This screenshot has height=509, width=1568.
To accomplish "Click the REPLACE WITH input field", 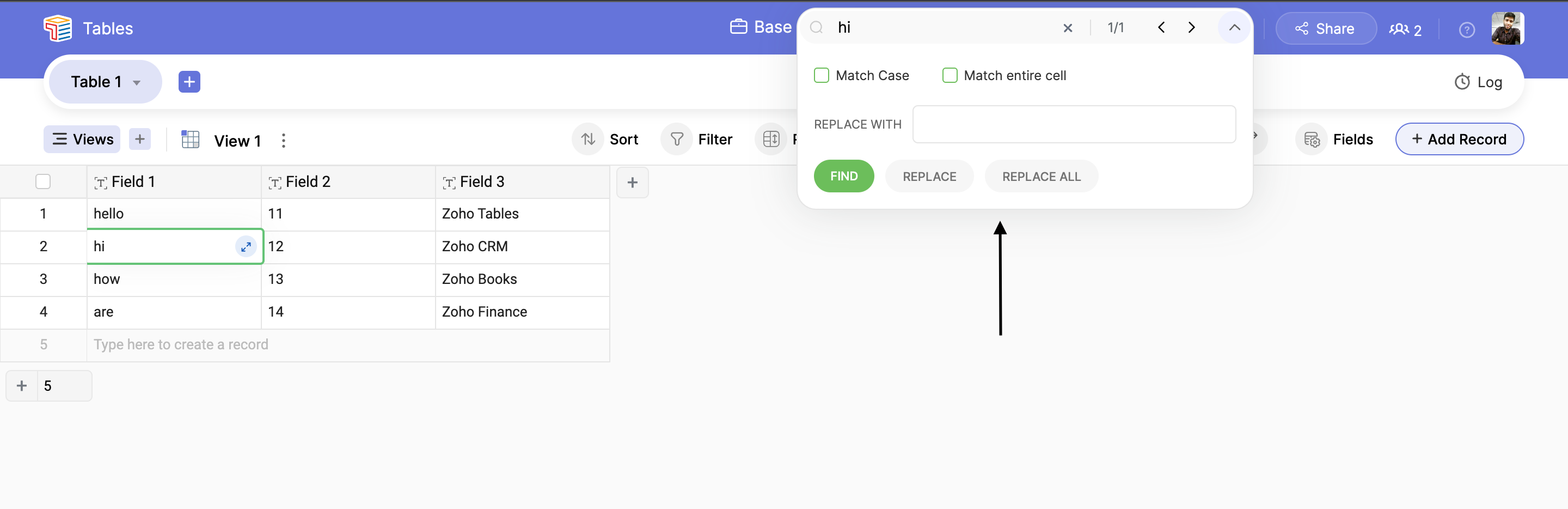I will (1074, 124).
